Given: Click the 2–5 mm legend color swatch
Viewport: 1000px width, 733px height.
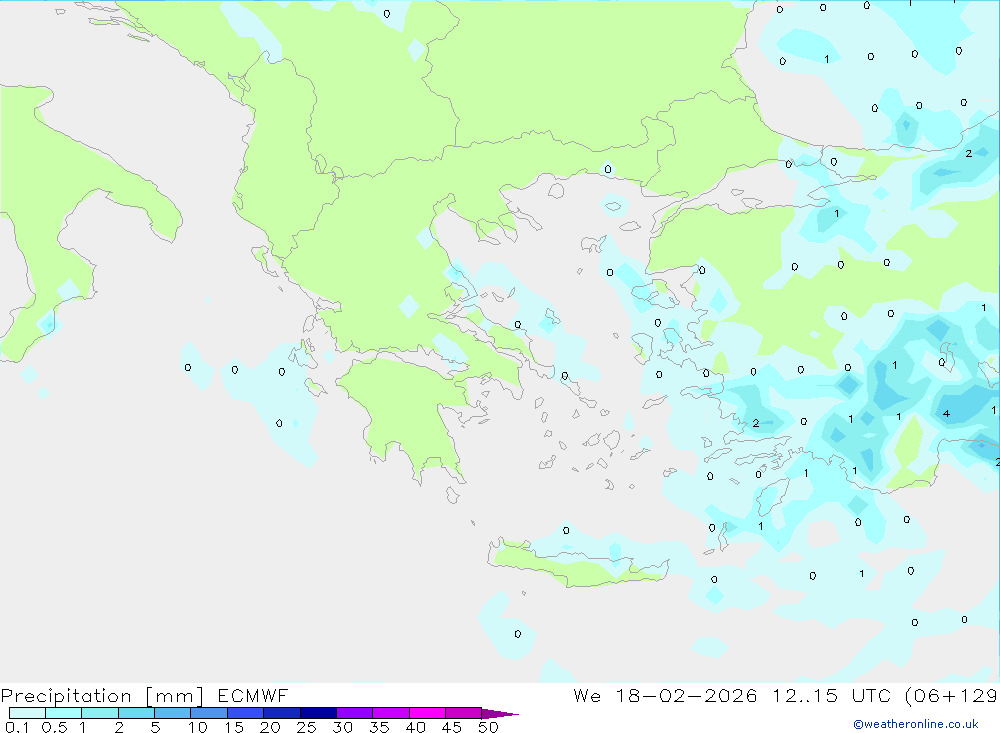Looking at the screenshot, I should [x=136, y=713].
